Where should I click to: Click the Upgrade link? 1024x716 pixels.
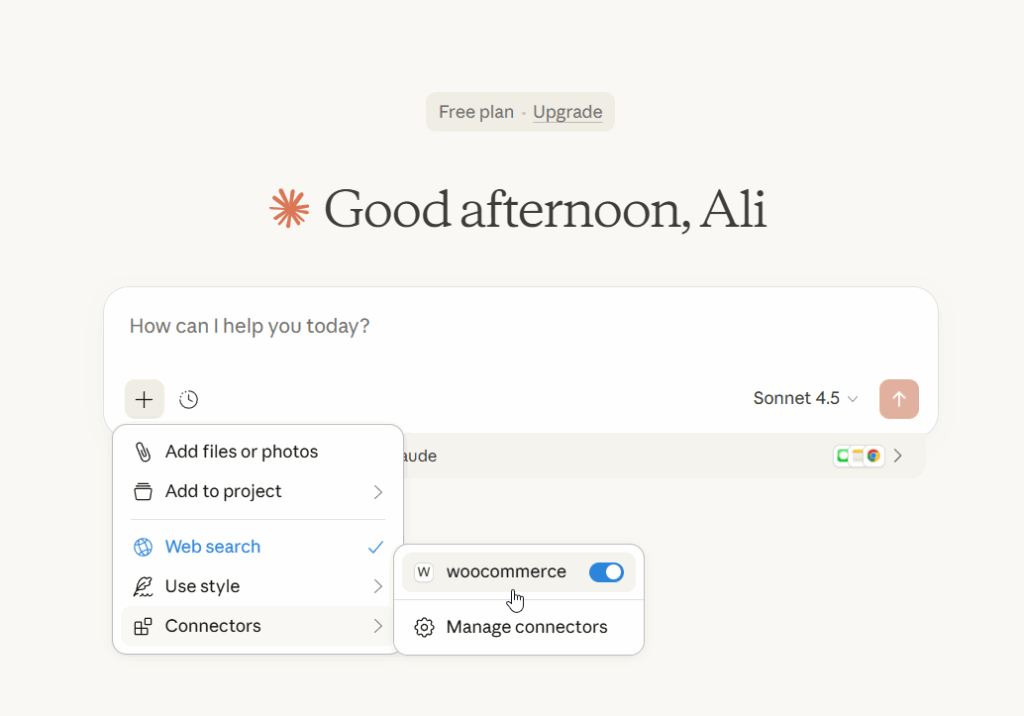point(567,112)
